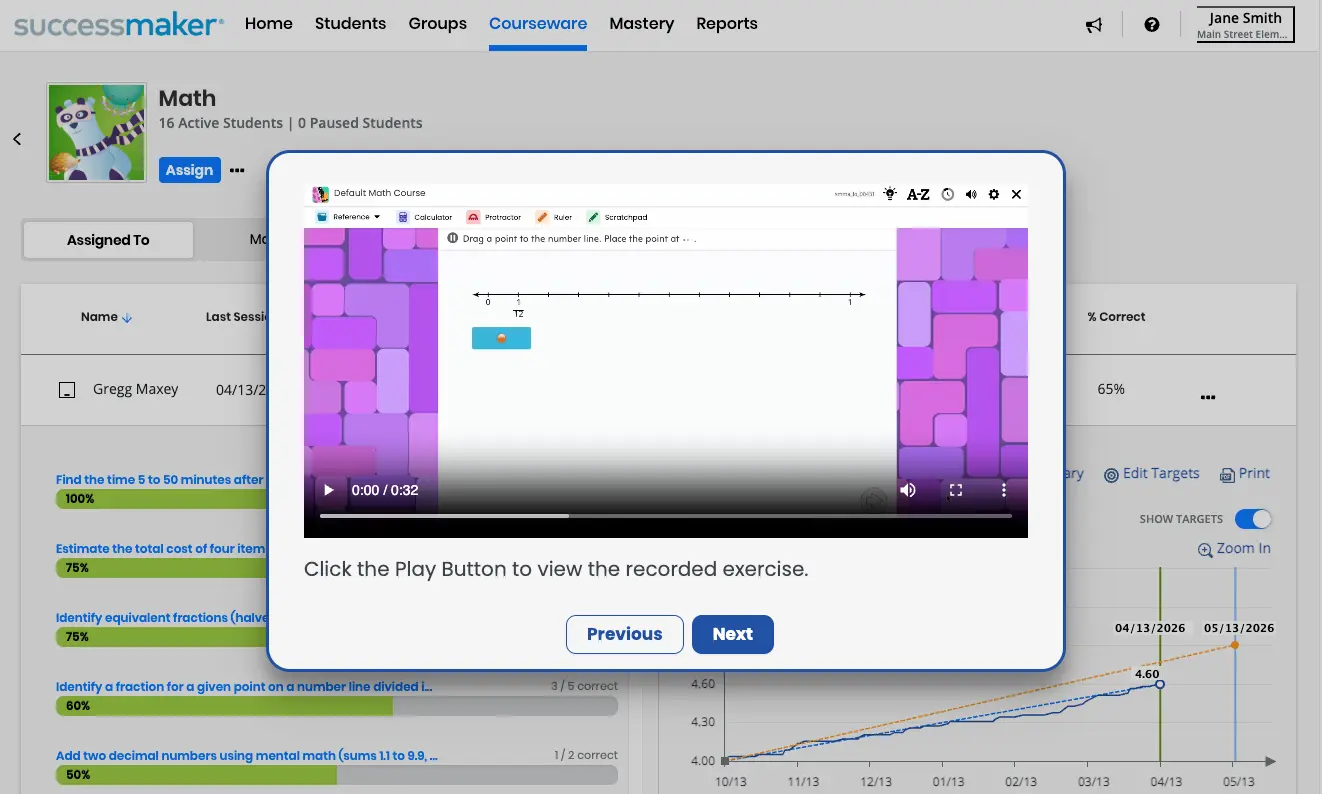Open the gear settings icon in the exercise
The image size is (1322, 794).
[x=994, y=194]
